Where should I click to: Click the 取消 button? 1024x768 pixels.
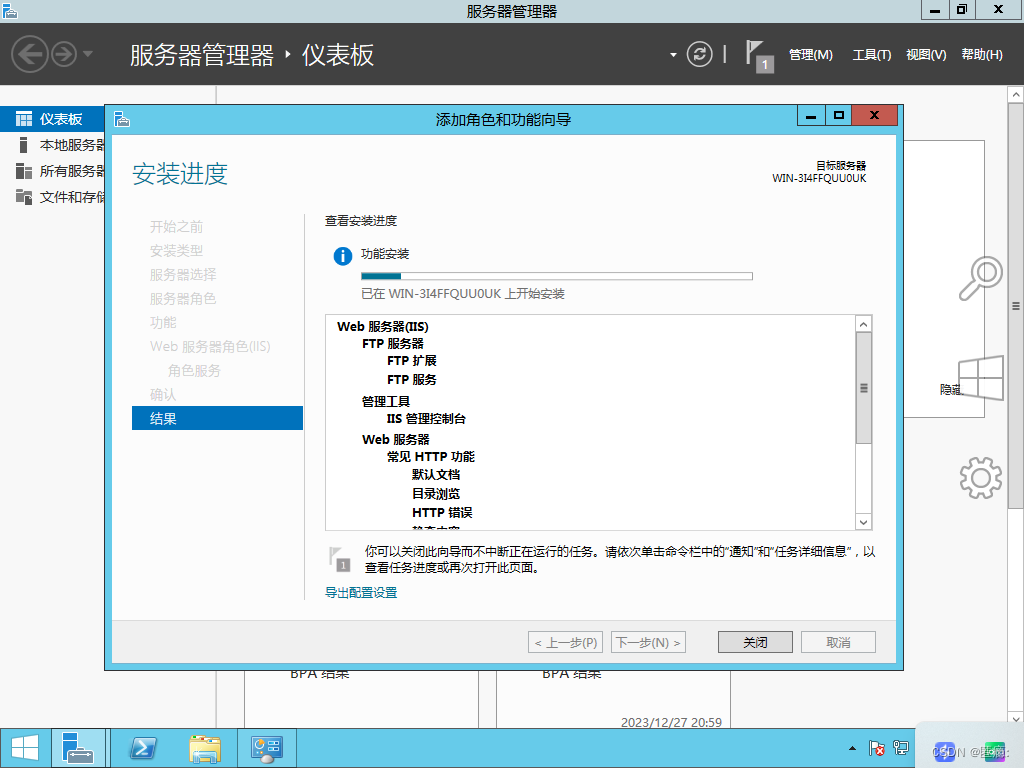838,642
